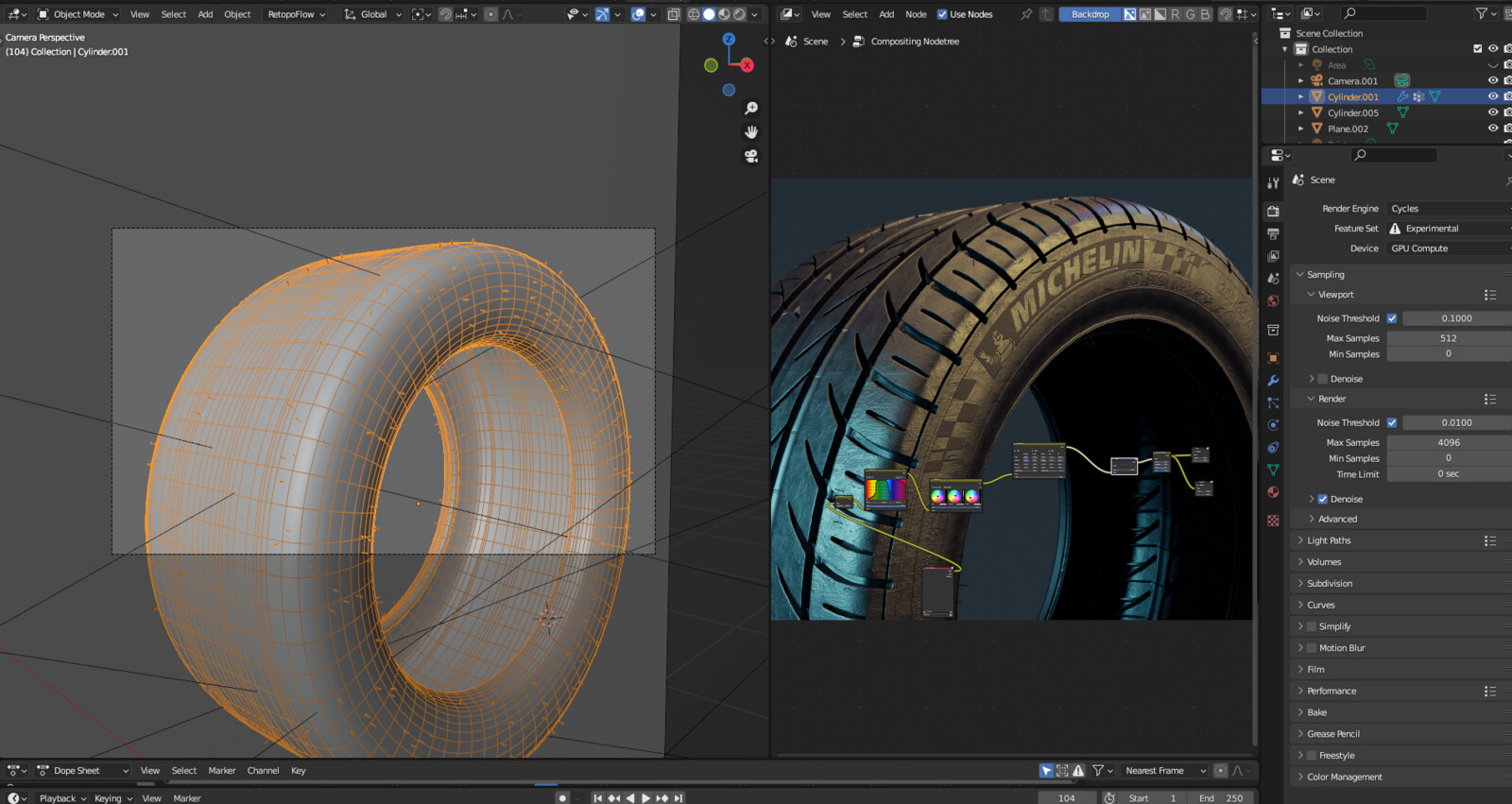
Task: Open the Modifier properties tab (wrench icon)
Action: tap(1273, 381)
